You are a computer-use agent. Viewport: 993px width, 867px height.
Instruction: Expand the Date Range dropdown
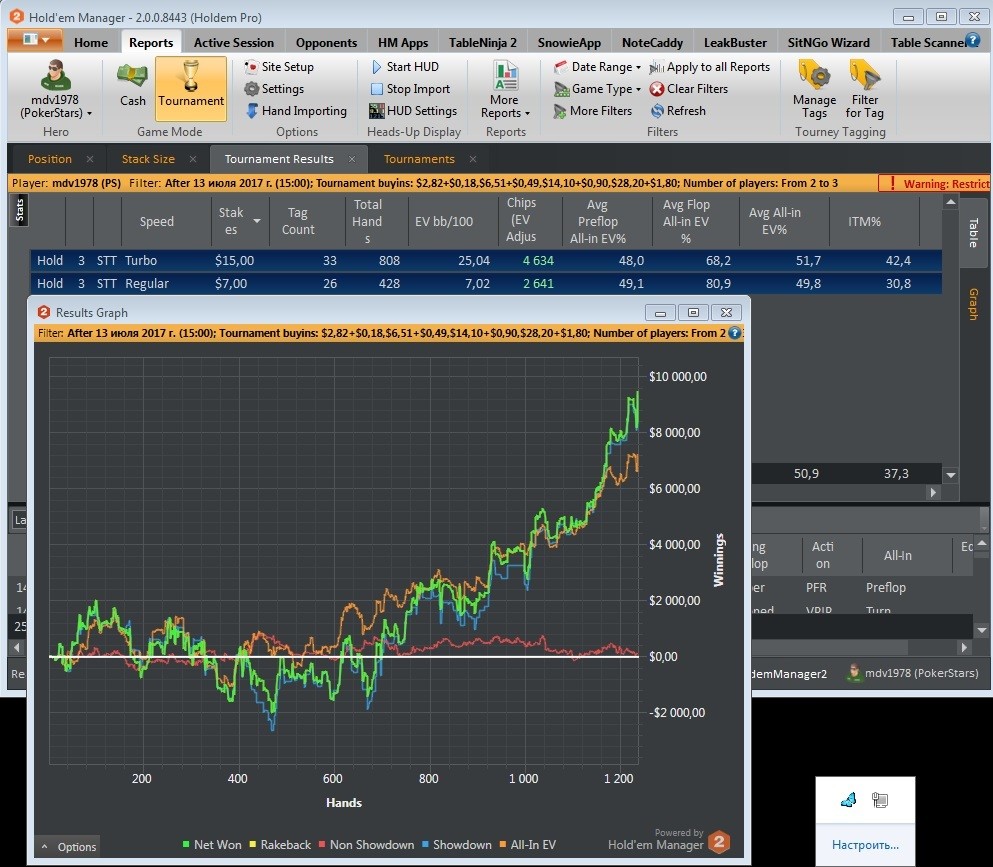597,66
